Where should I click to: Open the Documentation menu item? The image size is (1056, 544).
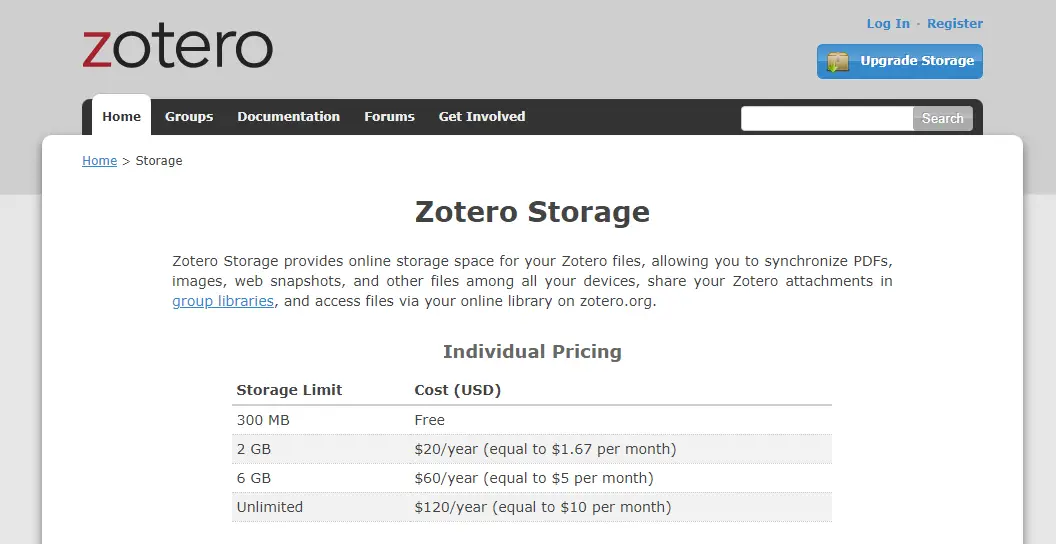[288, 116]
